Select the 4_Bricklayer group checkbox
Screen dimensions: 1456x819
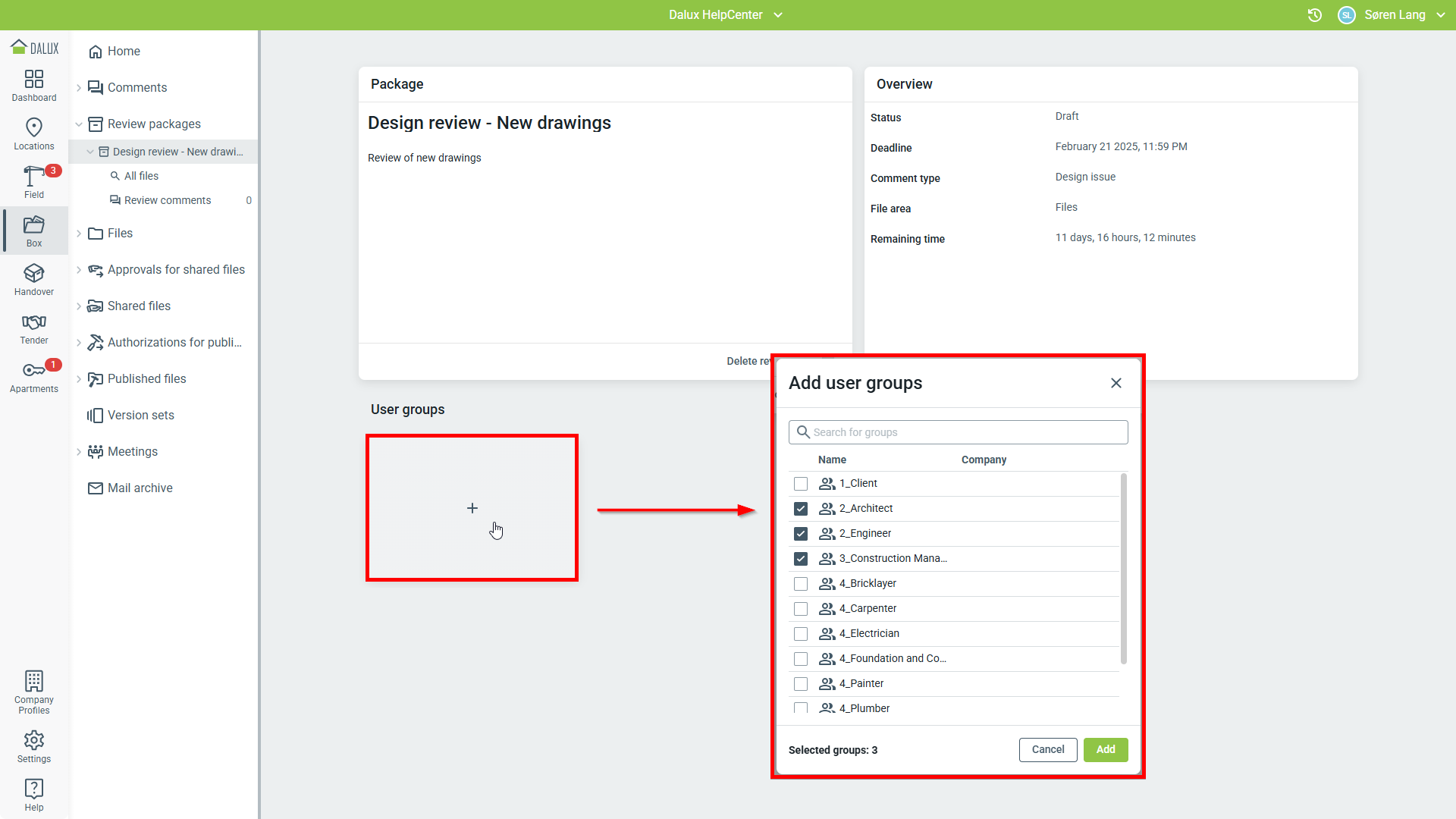pyautogui.click(x=801, y=584)
